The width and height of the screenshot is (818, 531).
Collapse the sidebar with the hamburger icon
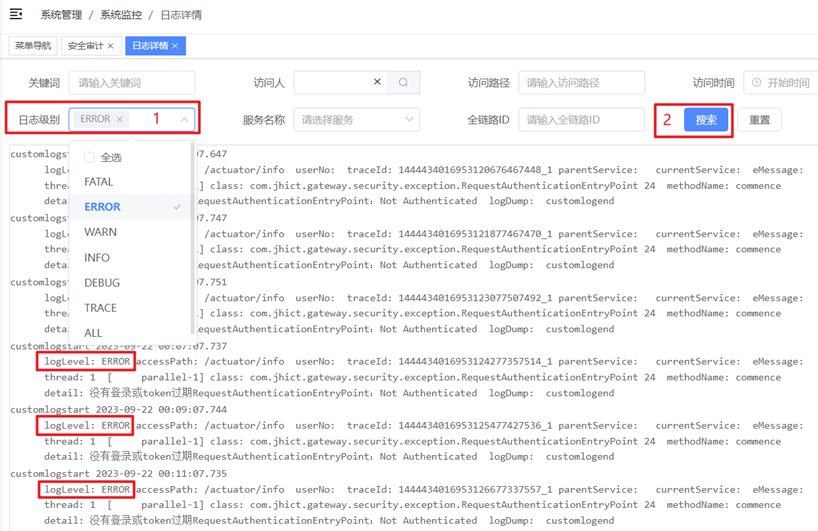point(16,14)
